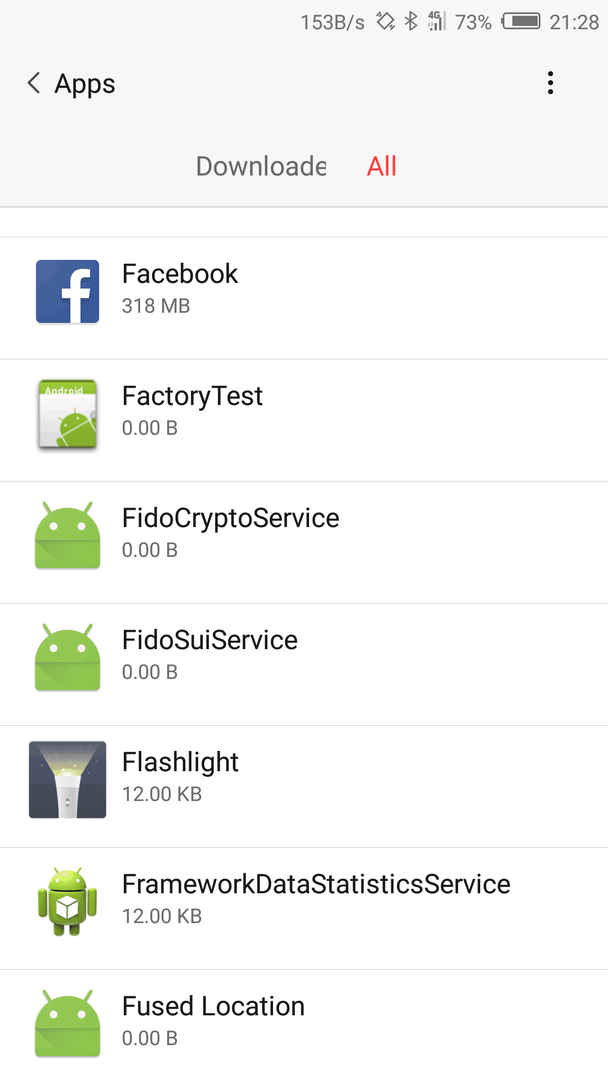Switch to the Downloaded tab
The width and height of the screenshot is (608, 1080).
click(x=260, y=166)
